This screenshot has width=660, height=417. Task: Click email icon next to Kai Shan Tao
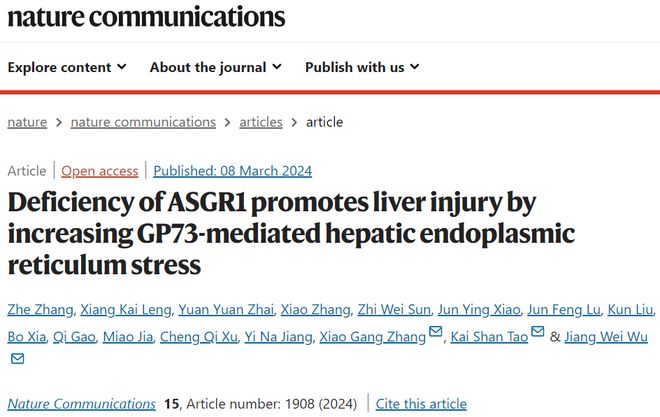538,332
